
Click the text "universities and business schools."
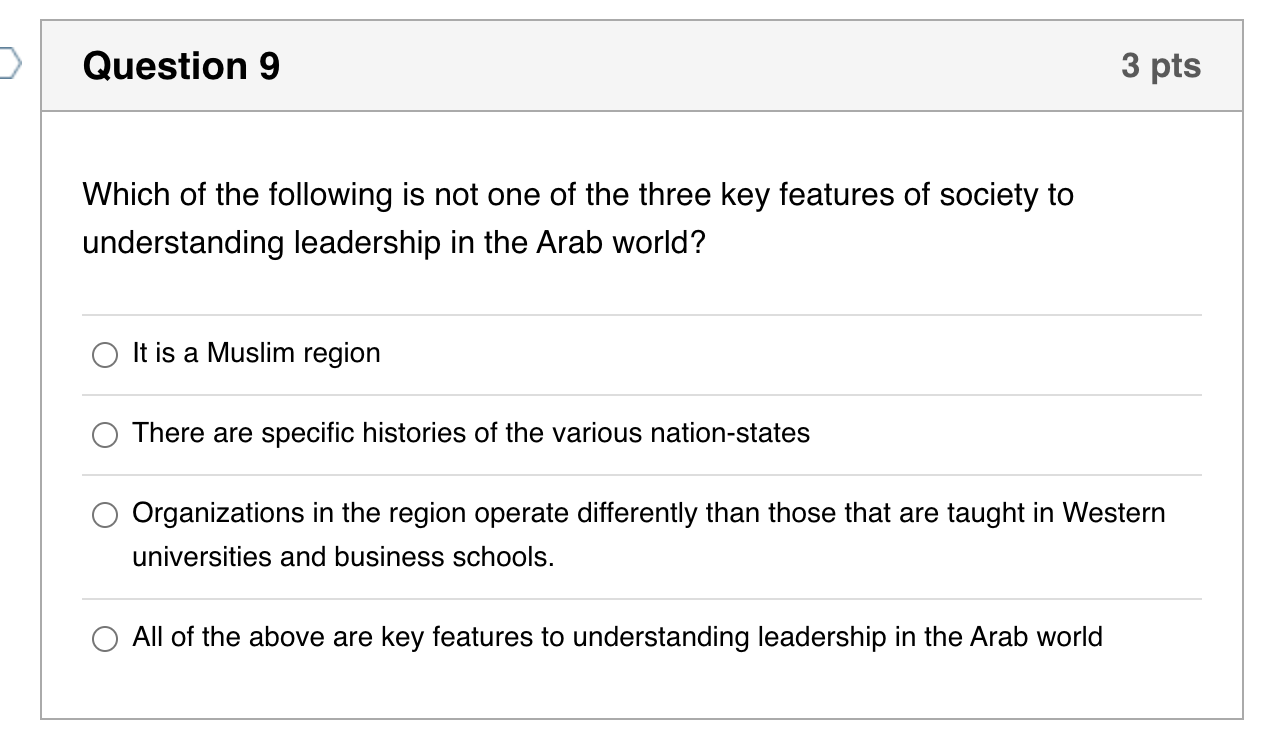pyautogui.click(x=343, y=557)
